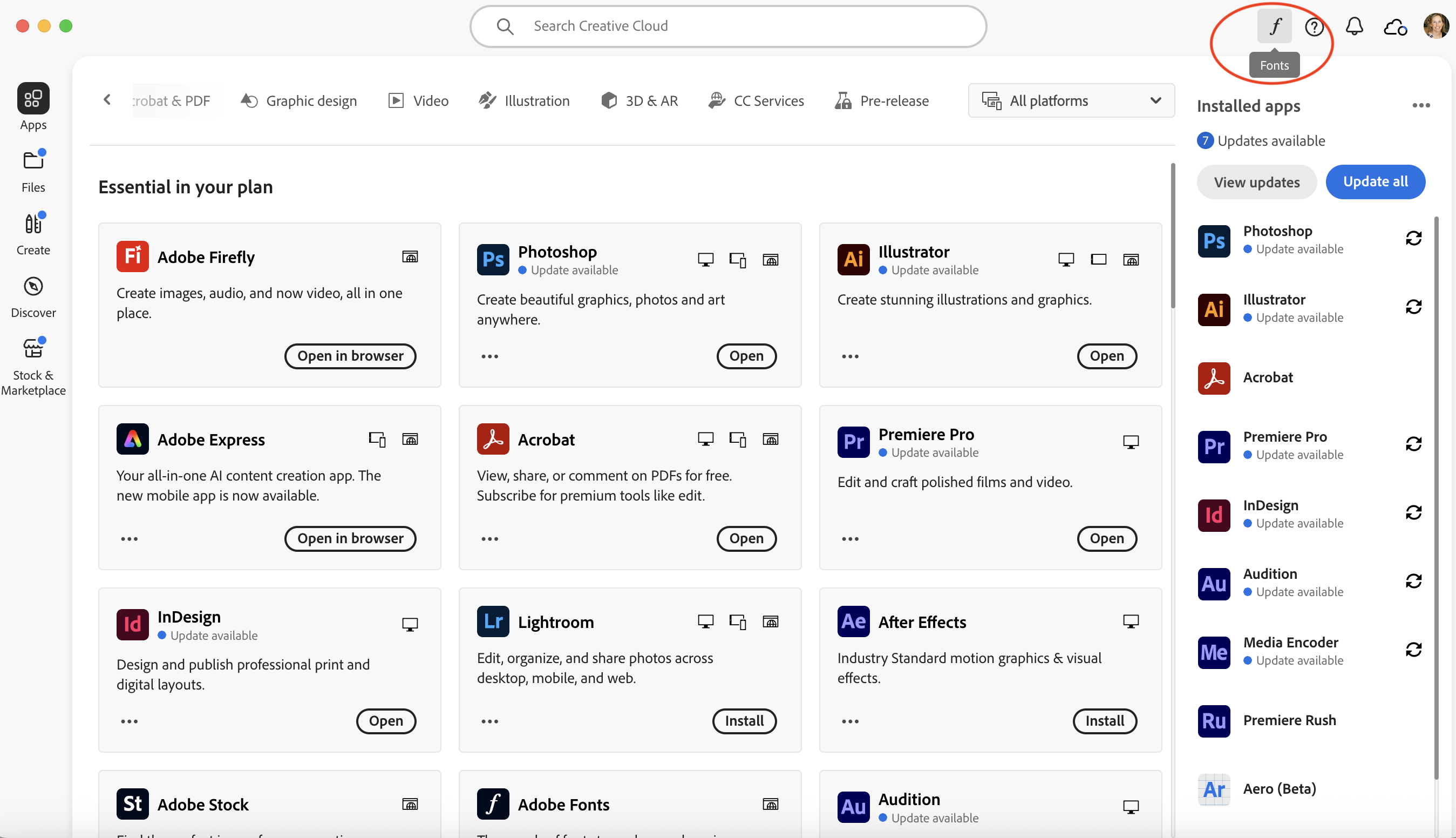
Task: Click Adobe Firefly card web platform icon
Action: point(410,256)
